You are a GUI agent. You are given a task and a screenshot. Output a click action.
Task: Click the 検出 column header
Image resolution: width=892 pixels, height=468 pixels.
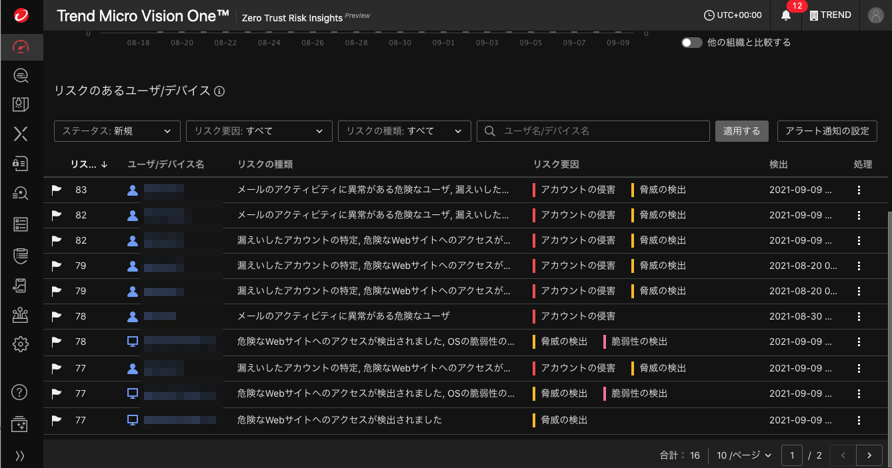778,164
